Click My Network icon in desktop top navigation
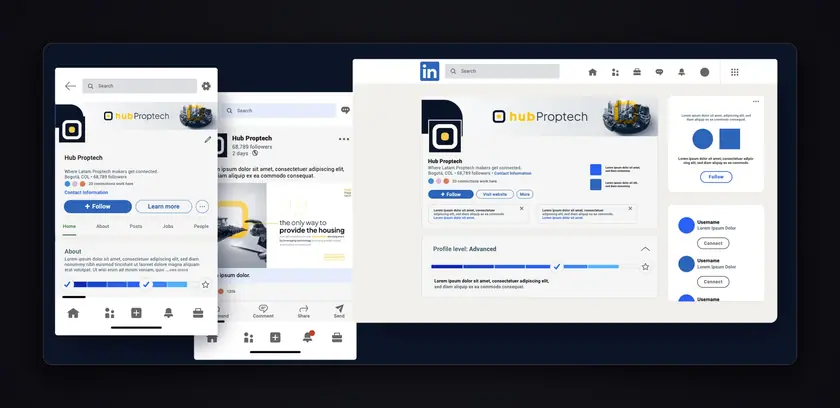 tap(615, 72)
